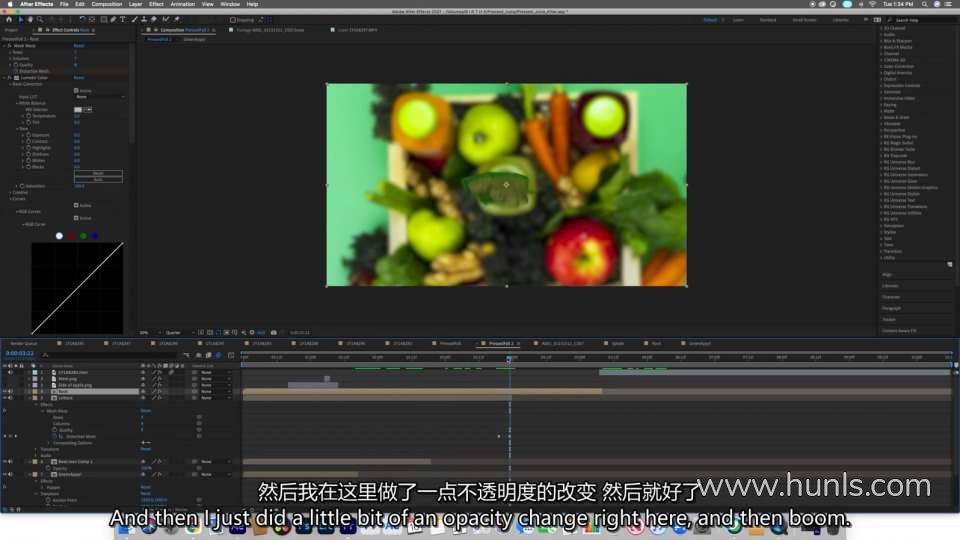Open the viewer resolution Quarter dropdown

point(179,332)
